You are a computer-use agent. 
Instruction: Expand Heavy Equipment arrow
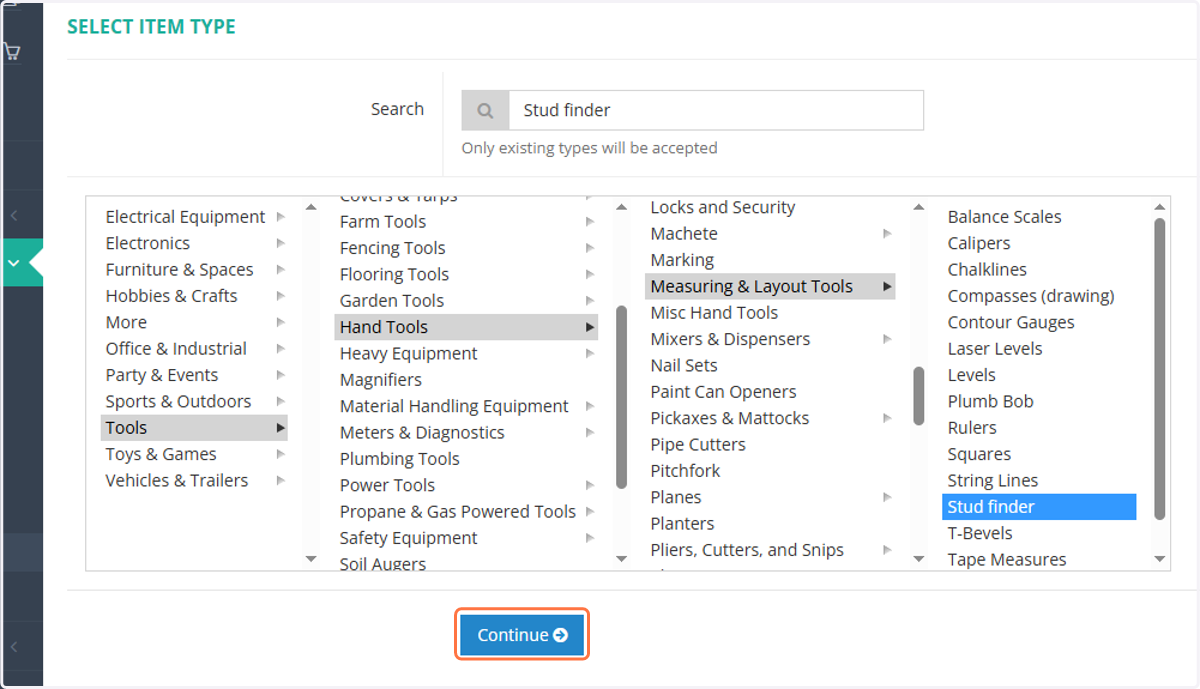590,354
